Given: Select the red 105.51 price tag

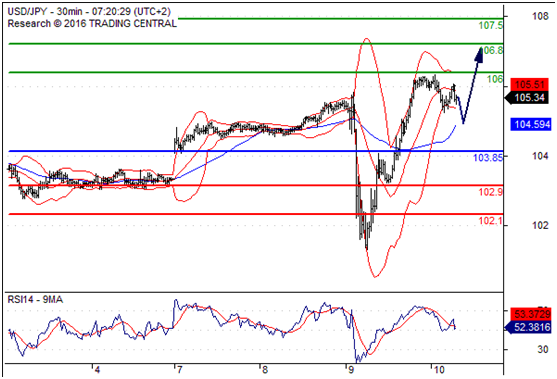Looking at the screenshot, I should coord(529,85).
